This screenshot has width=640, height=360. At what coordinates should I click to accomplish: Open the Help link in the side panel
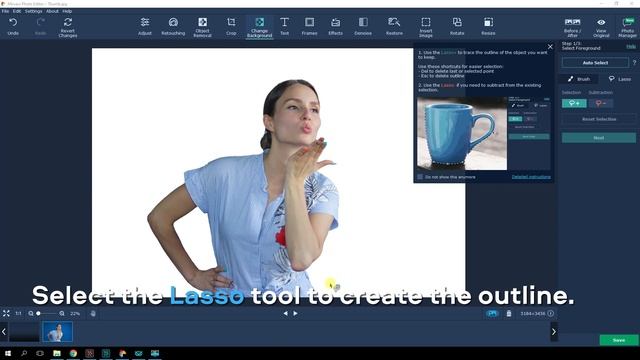pos(631,46)
